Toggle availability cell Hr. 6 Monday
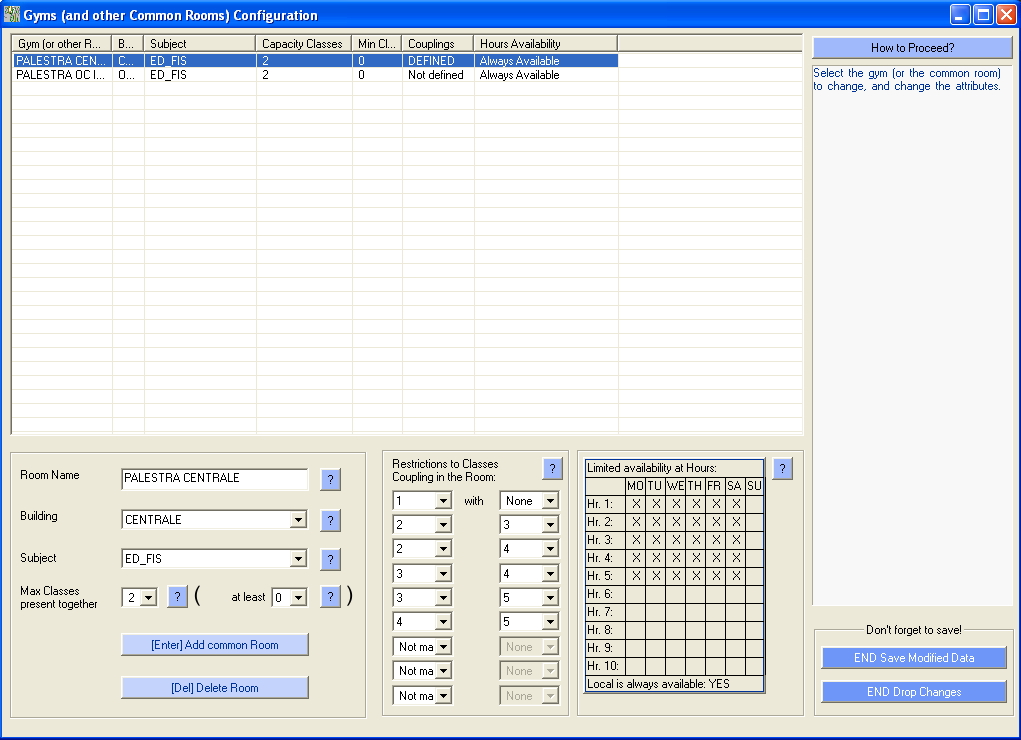 [636, 594]
